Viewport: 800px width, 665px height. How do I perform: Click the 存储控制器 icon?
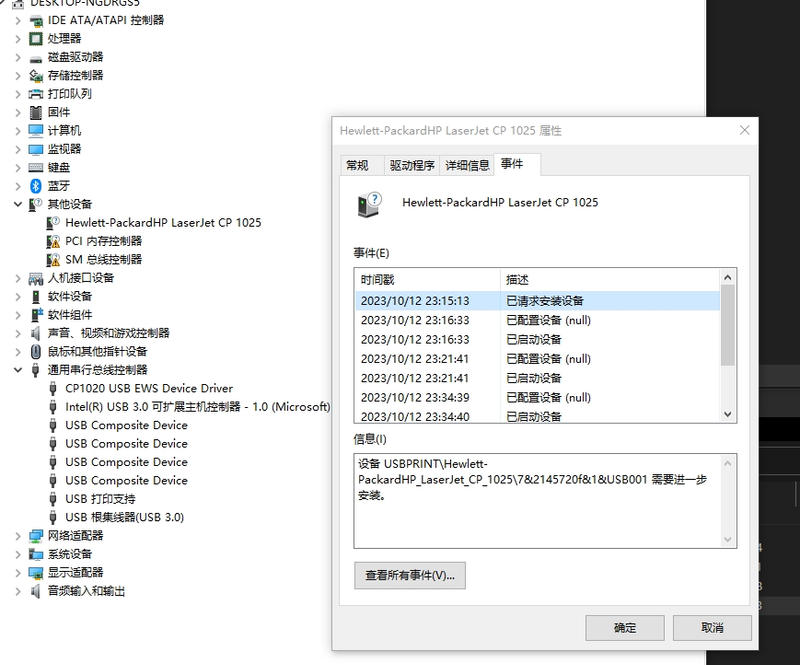[36, 76]
